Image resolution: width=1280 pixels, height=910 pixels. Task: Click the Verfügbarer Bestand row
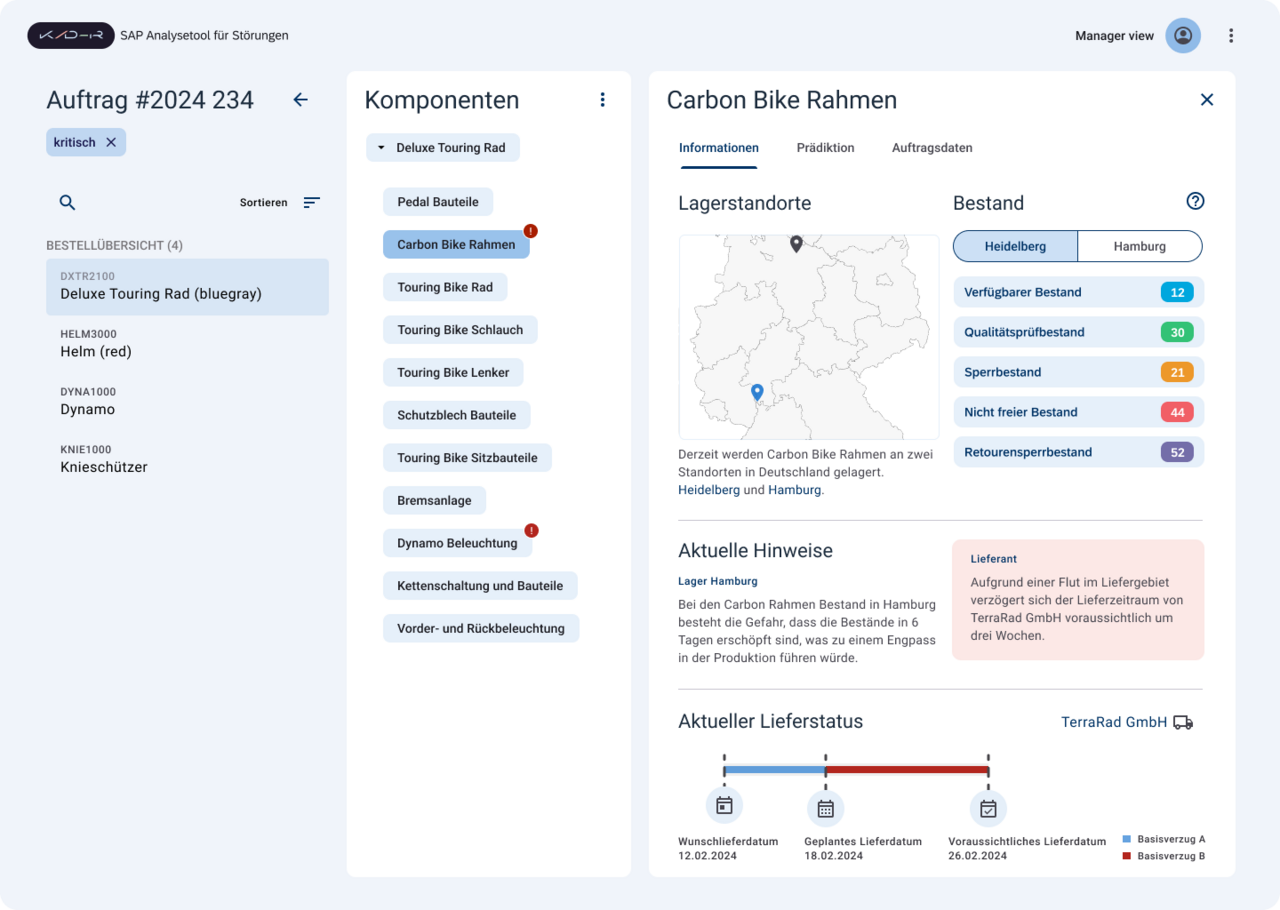pos(1078,292)
